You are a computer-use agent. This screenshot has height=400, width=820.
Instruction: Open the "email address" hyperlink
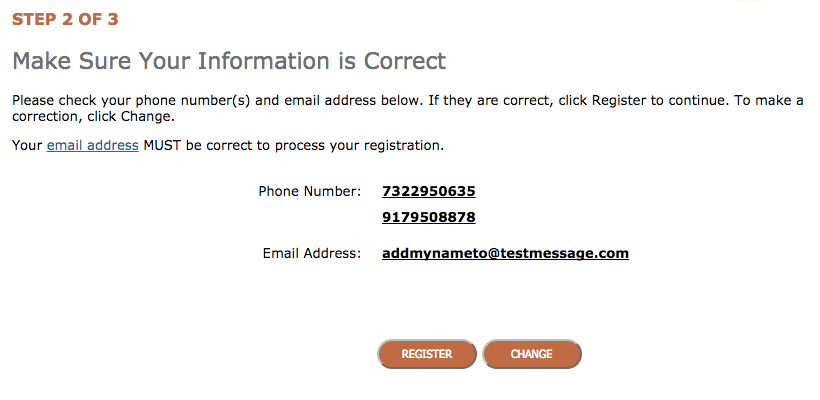[92, 145]
